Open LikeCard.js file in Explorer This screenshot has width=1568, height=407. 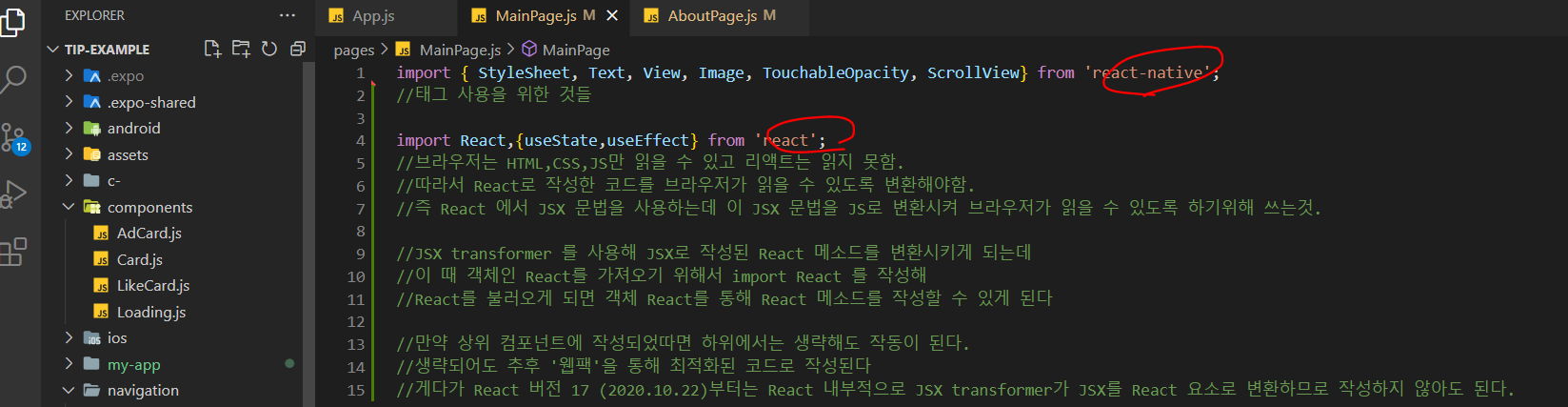click(152, 286)
